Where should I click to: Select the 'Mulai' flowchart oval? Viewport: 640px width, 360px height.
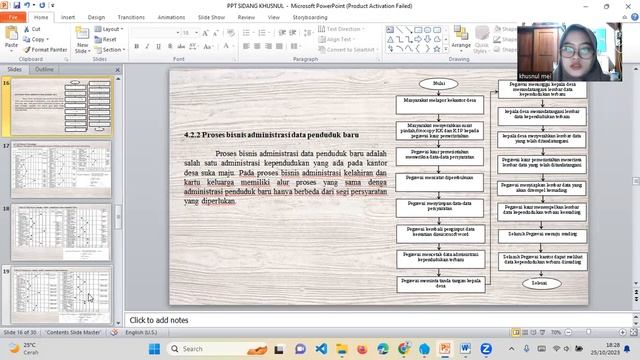438,84
